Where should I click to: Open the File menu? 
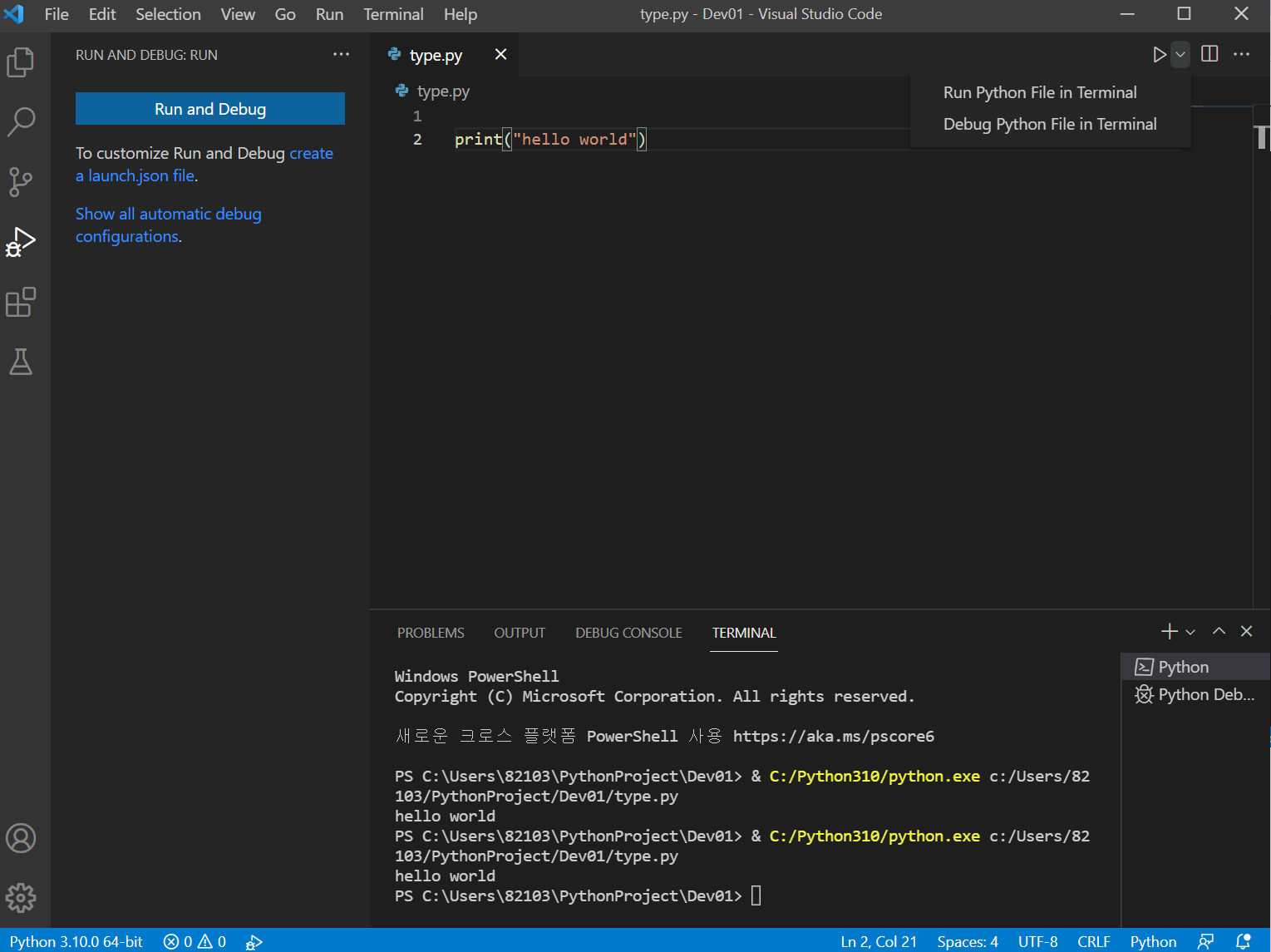pos(57,14)
